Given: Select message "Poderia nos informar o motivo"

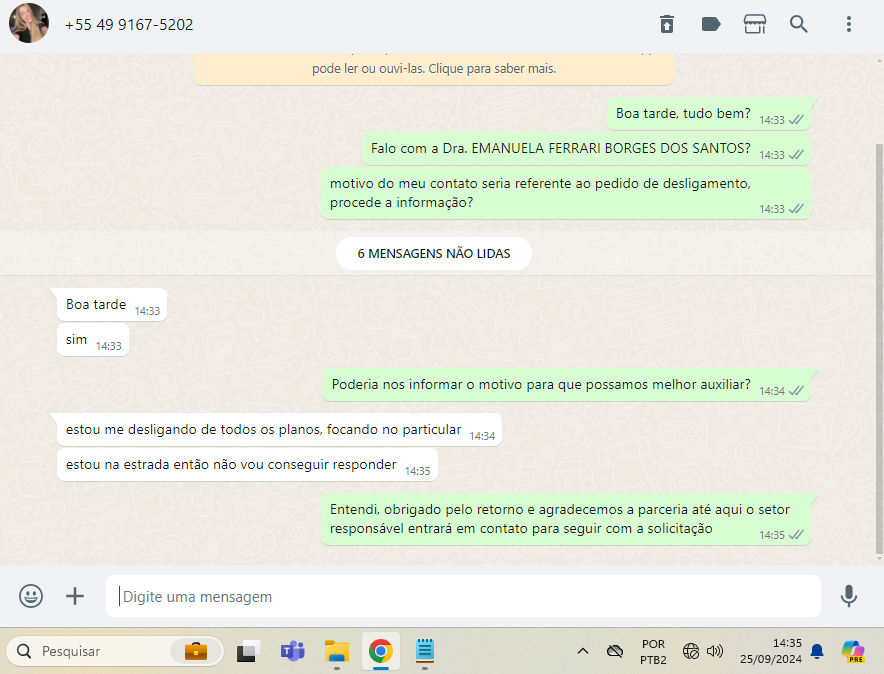Looking at the screenshot, I should click(x=566, y=385).
